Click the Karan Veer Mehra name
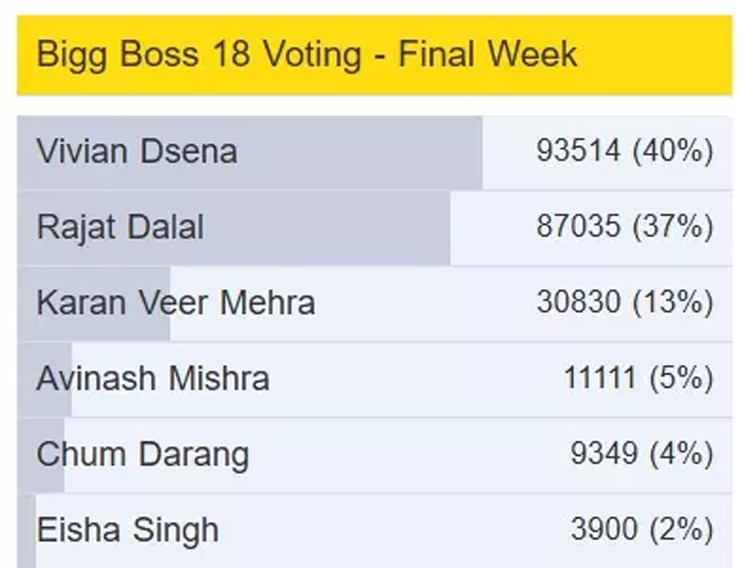Screen dimensions: 740x568 click(175, 302)
